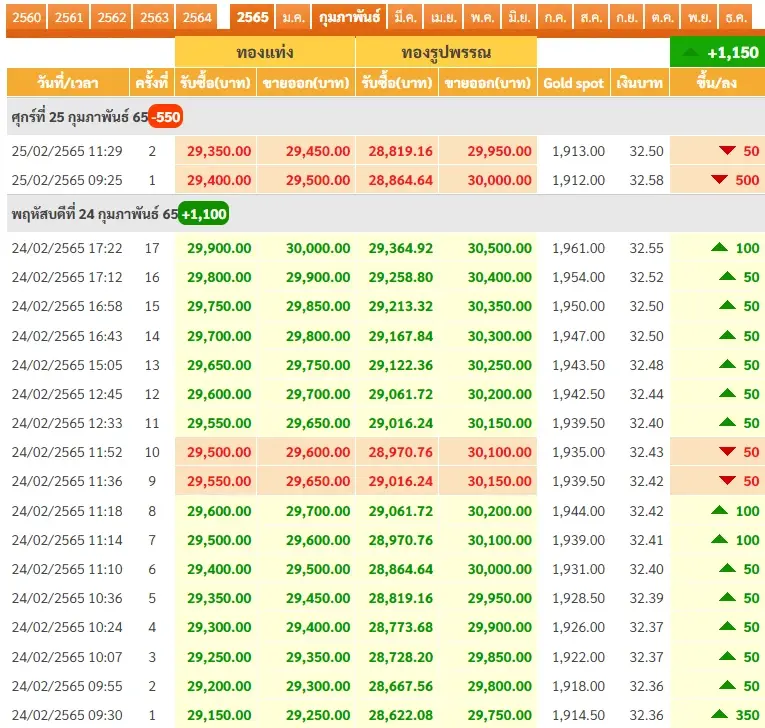
Task: Switch to the ต.ค. month tab
Action: pos(663,18)
